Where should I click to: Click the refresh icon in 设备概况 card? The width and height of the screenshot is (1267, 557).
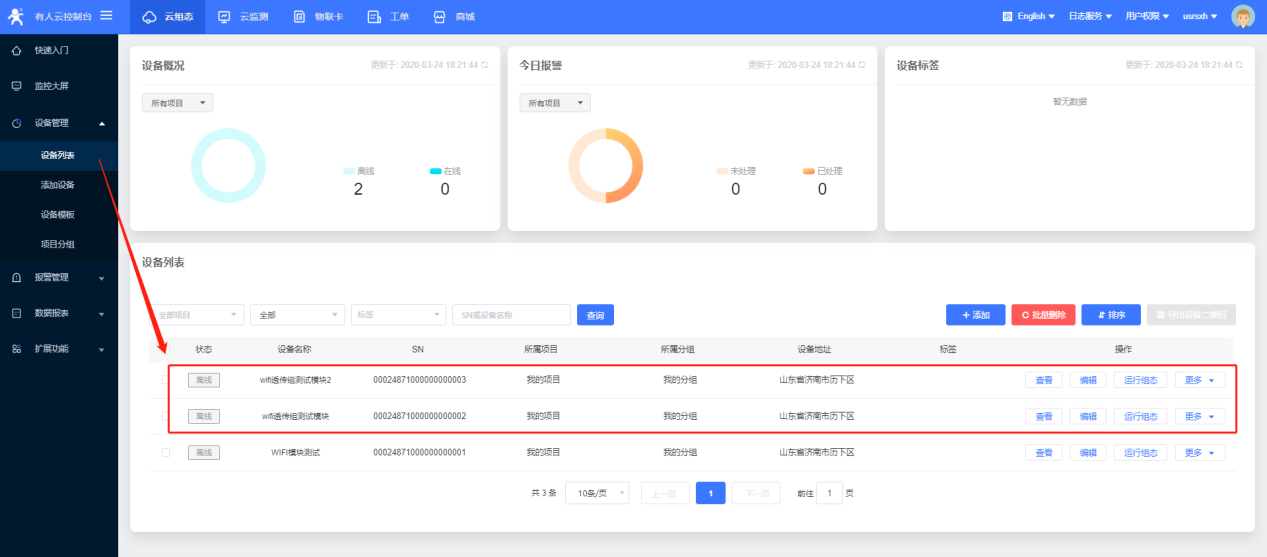485,65
